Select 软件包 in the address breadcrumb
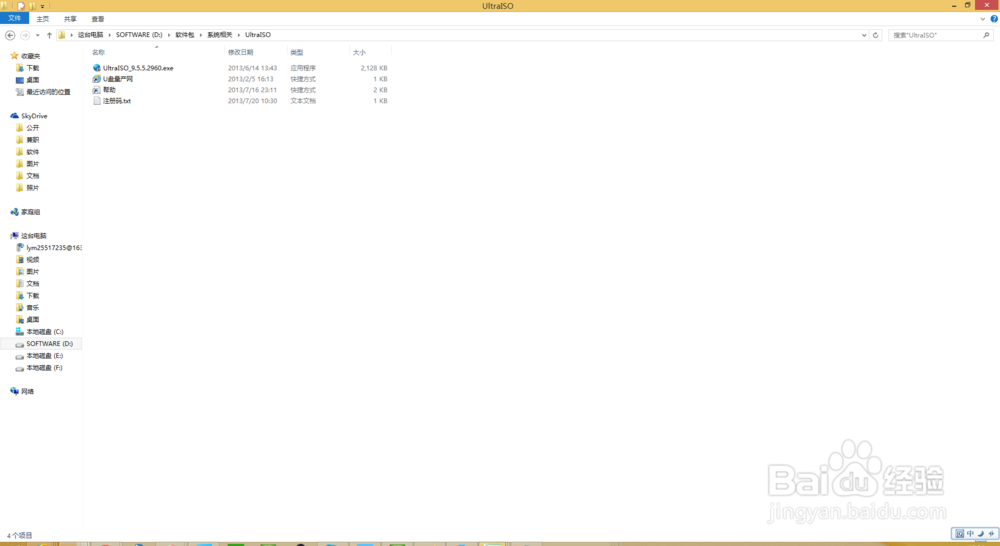The width and height of the screenshot is (1000, 546). pos(185,35)
